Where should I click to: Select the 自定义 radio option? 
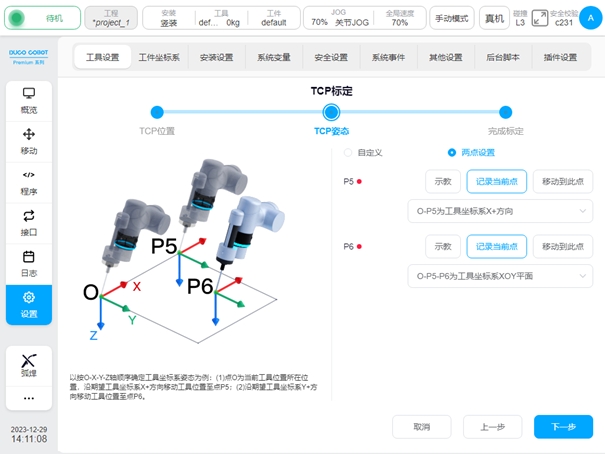[348, 153]
